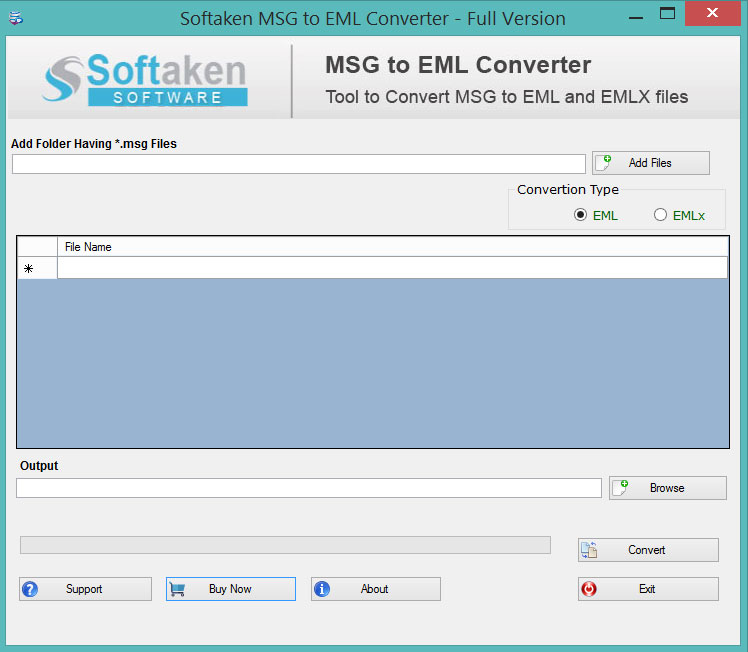Click the Softaken Software logo
This screenshot has width=748, height=652.
tap(145, 79)
